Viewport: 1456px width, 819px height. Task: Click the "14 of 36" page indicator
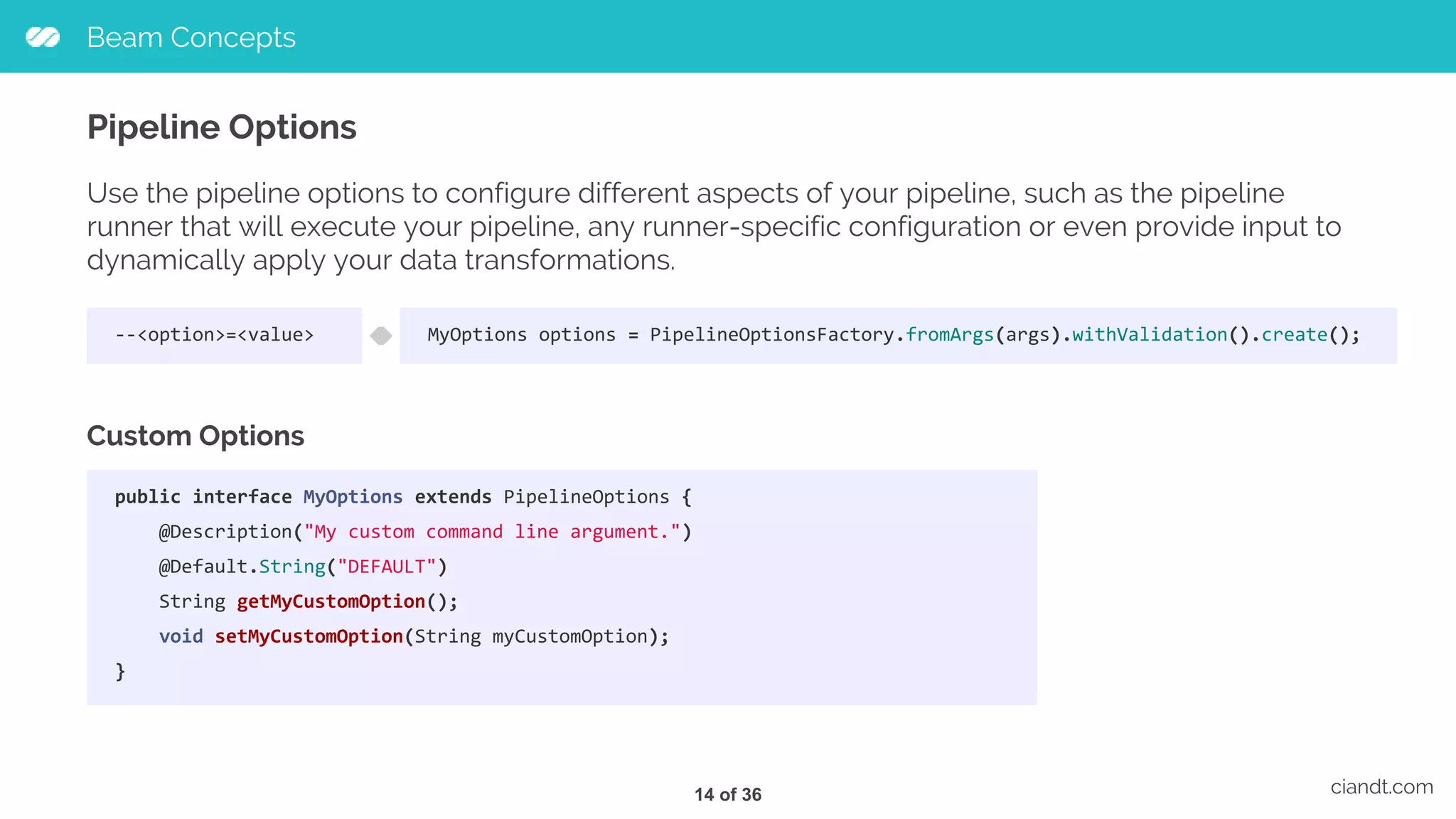point(727,795)
